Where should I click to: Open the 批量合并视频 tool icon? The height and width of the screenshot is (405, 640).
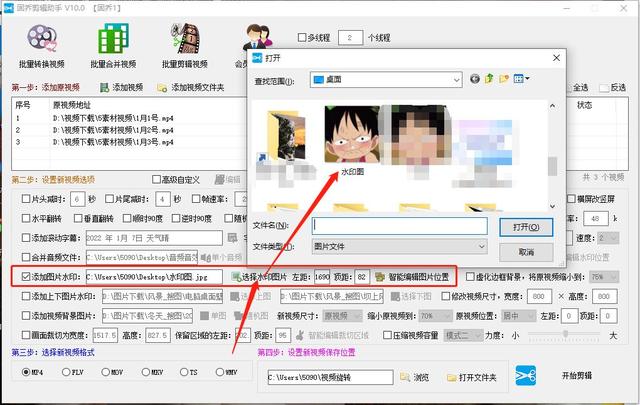[x=113, y=39]
